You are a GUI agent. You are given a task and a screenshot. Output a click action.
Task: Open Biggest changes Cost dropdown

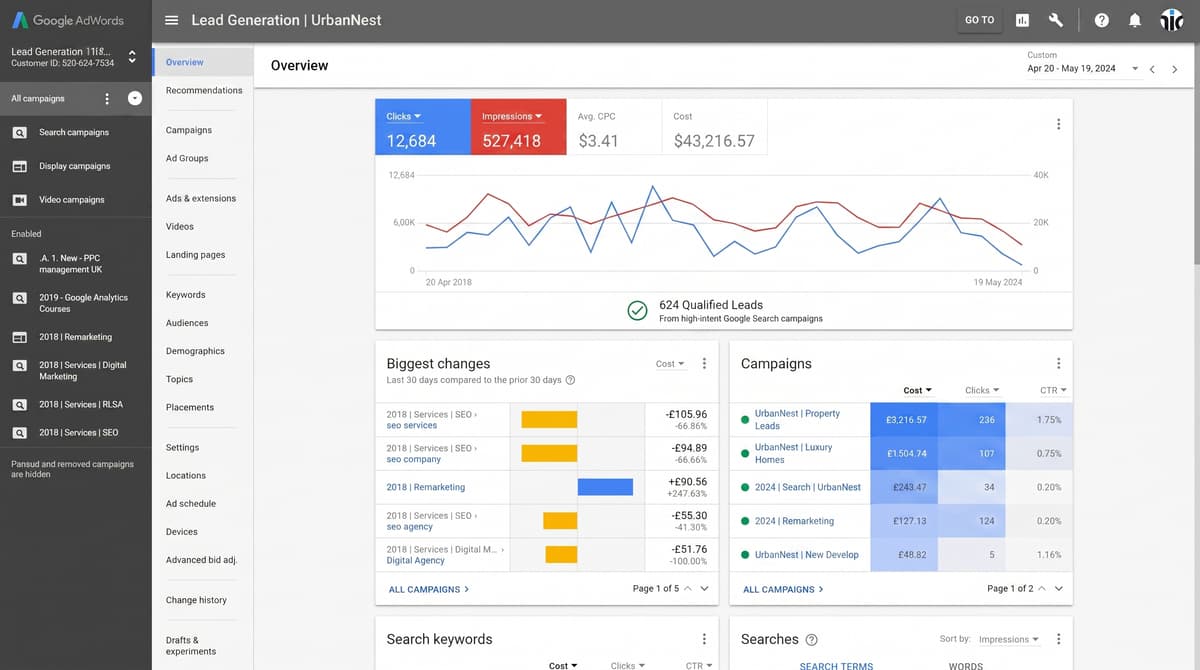pyautogui.click(x=670, y=364)
